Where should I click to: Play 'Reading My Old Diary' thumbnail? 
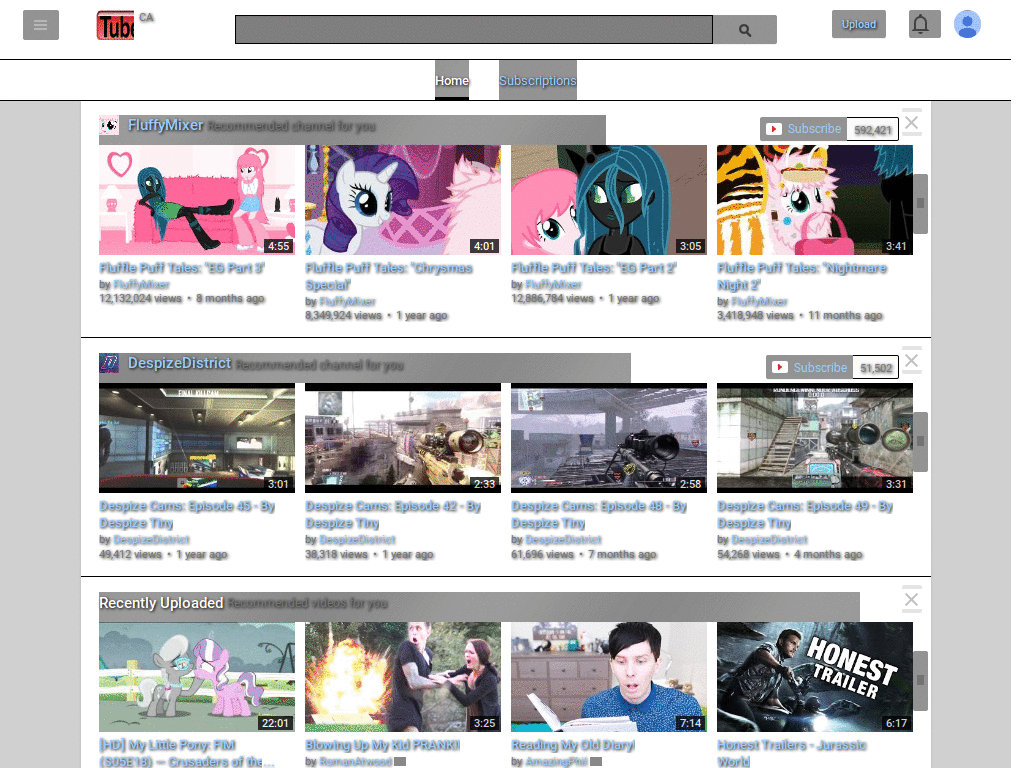click(609, 677)
